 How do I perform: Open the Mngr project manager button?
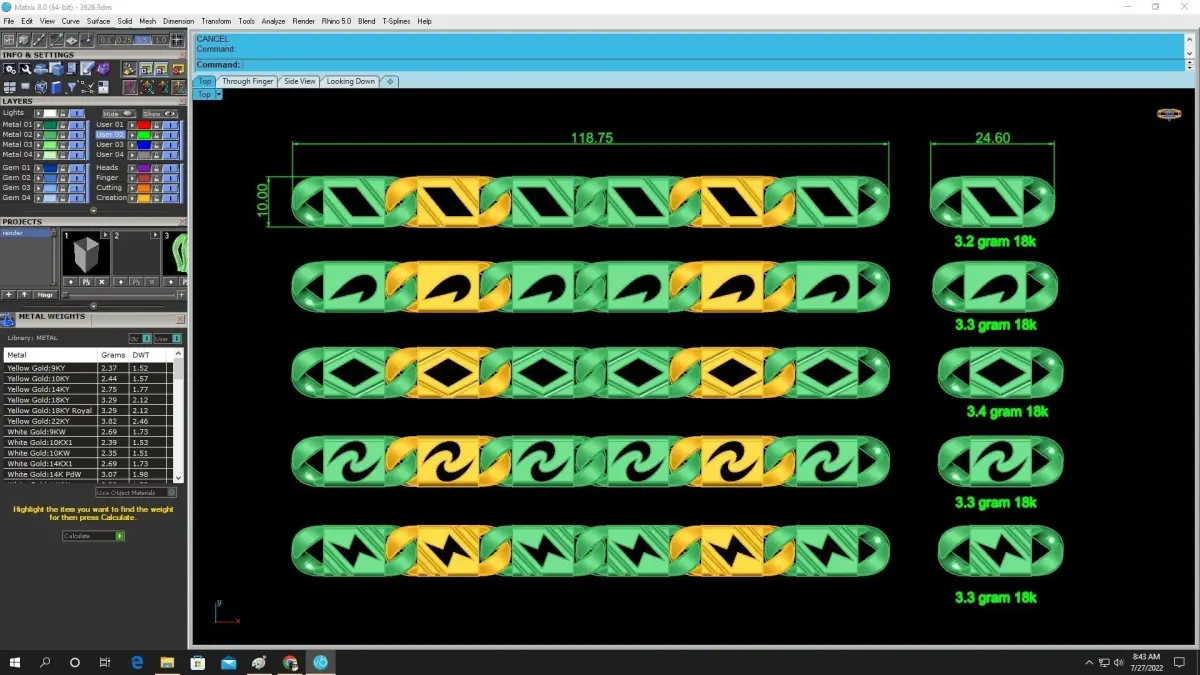pos(45,295)
